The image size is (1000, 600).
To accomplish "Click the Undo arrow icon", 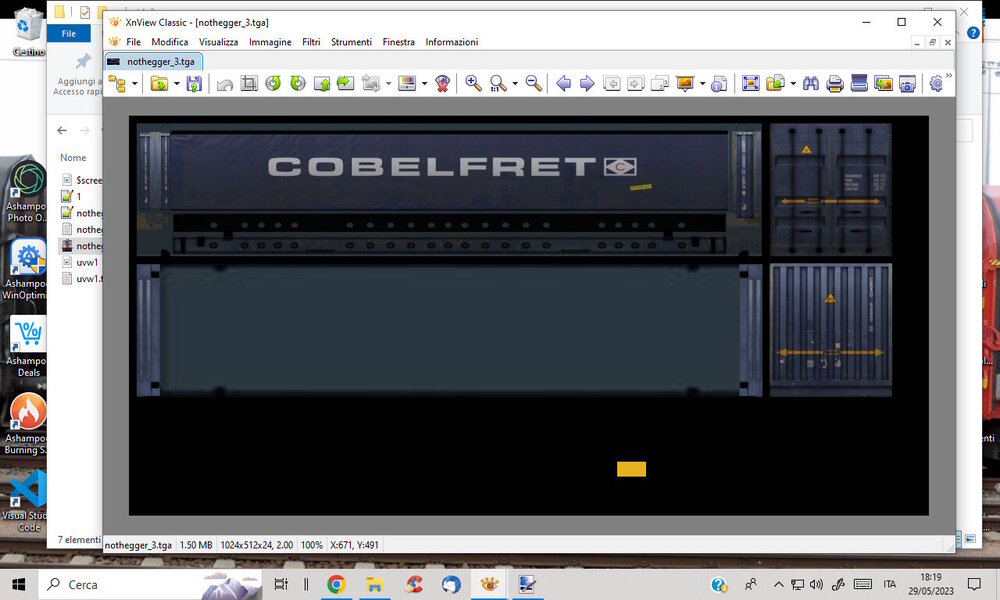I will [224, 84].
